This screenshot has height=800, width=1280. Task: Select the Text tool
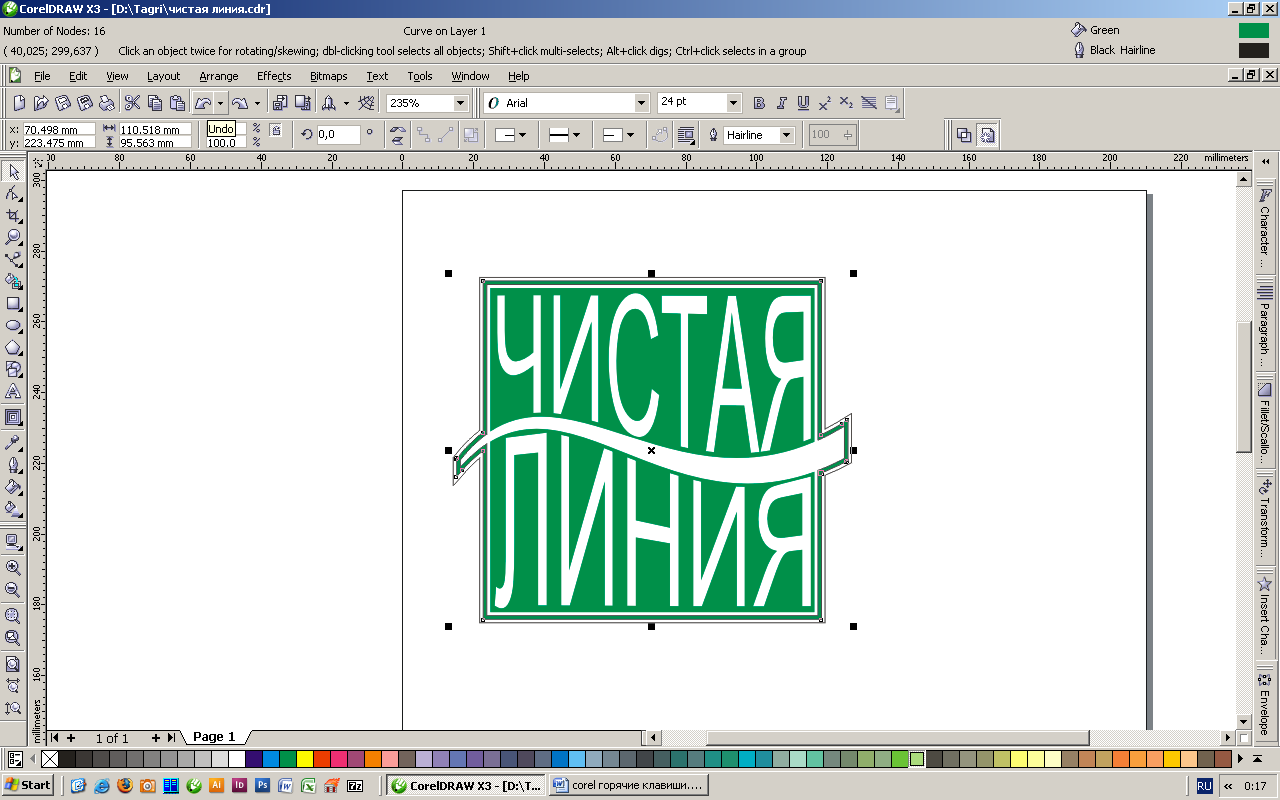(14, 391)
